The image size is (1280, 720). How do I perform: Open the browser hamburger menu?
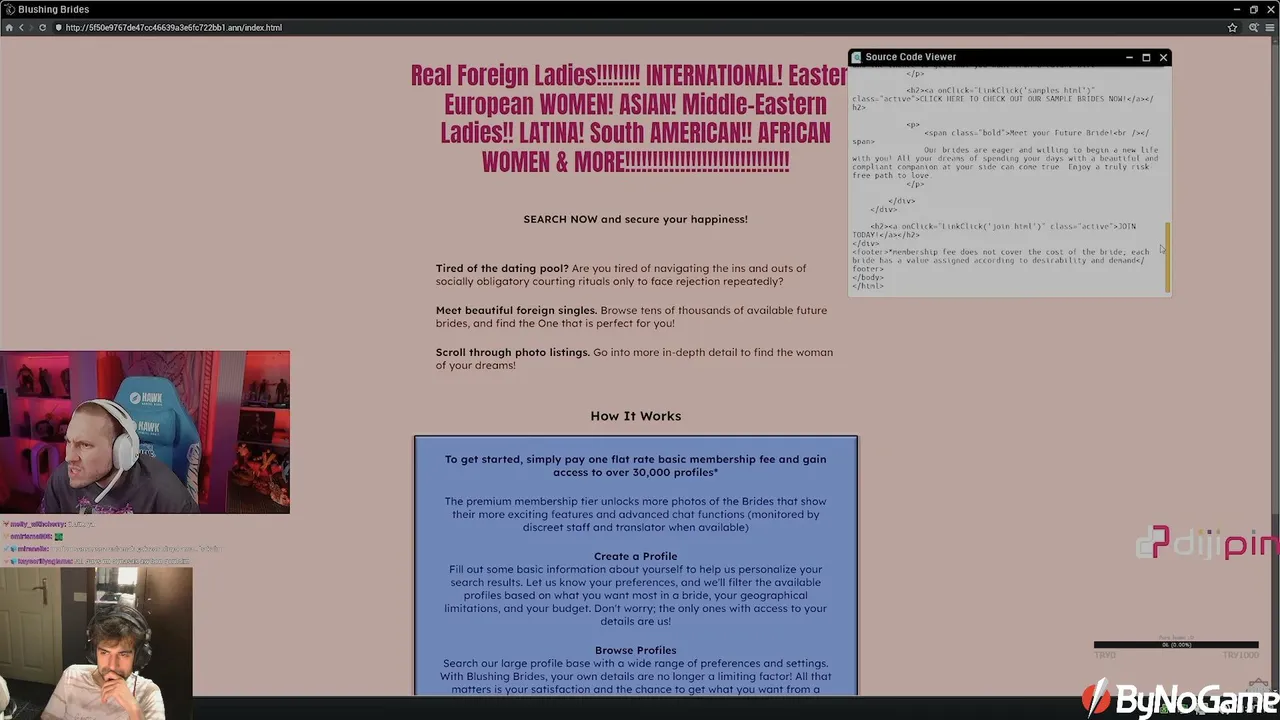coord(1271,27)
